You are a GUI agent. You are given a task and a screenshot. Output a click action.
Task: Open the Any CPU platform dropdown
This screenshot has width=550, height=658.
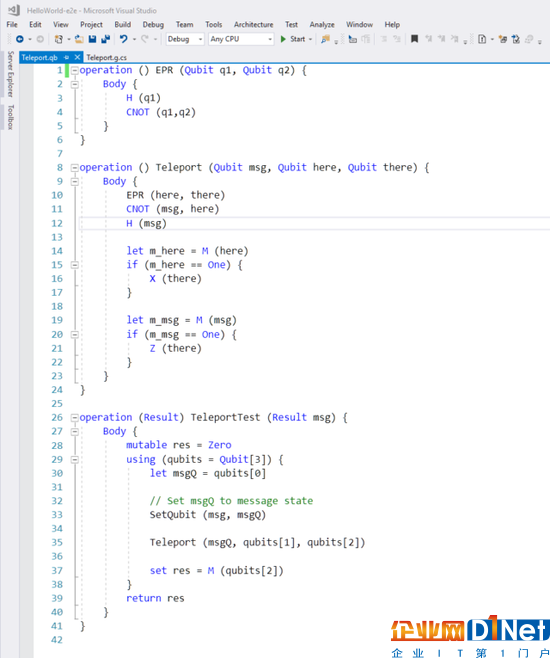coord(241,39)
